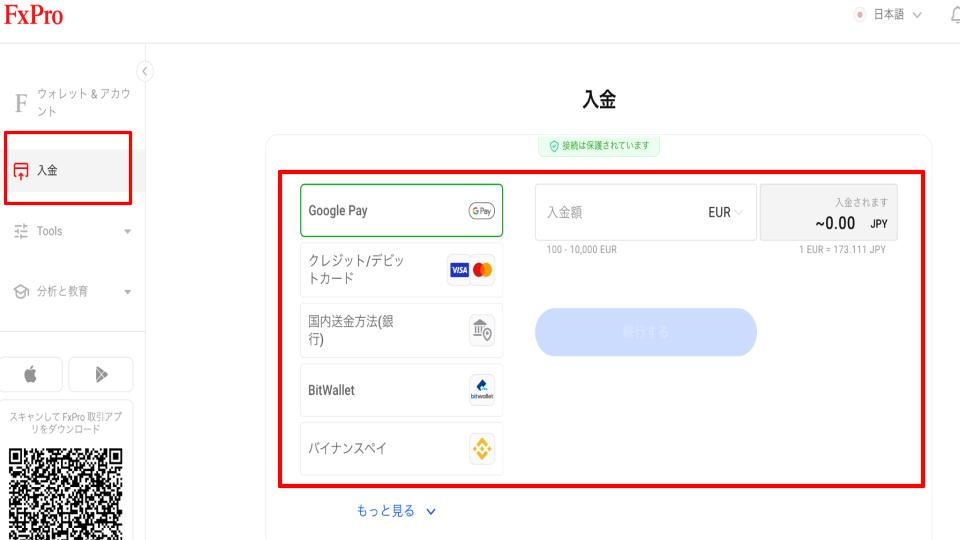This screenshot has width=960, height=540.
Task: Click the F wallet icon in the sidebar
Action: tap(21, 103)
